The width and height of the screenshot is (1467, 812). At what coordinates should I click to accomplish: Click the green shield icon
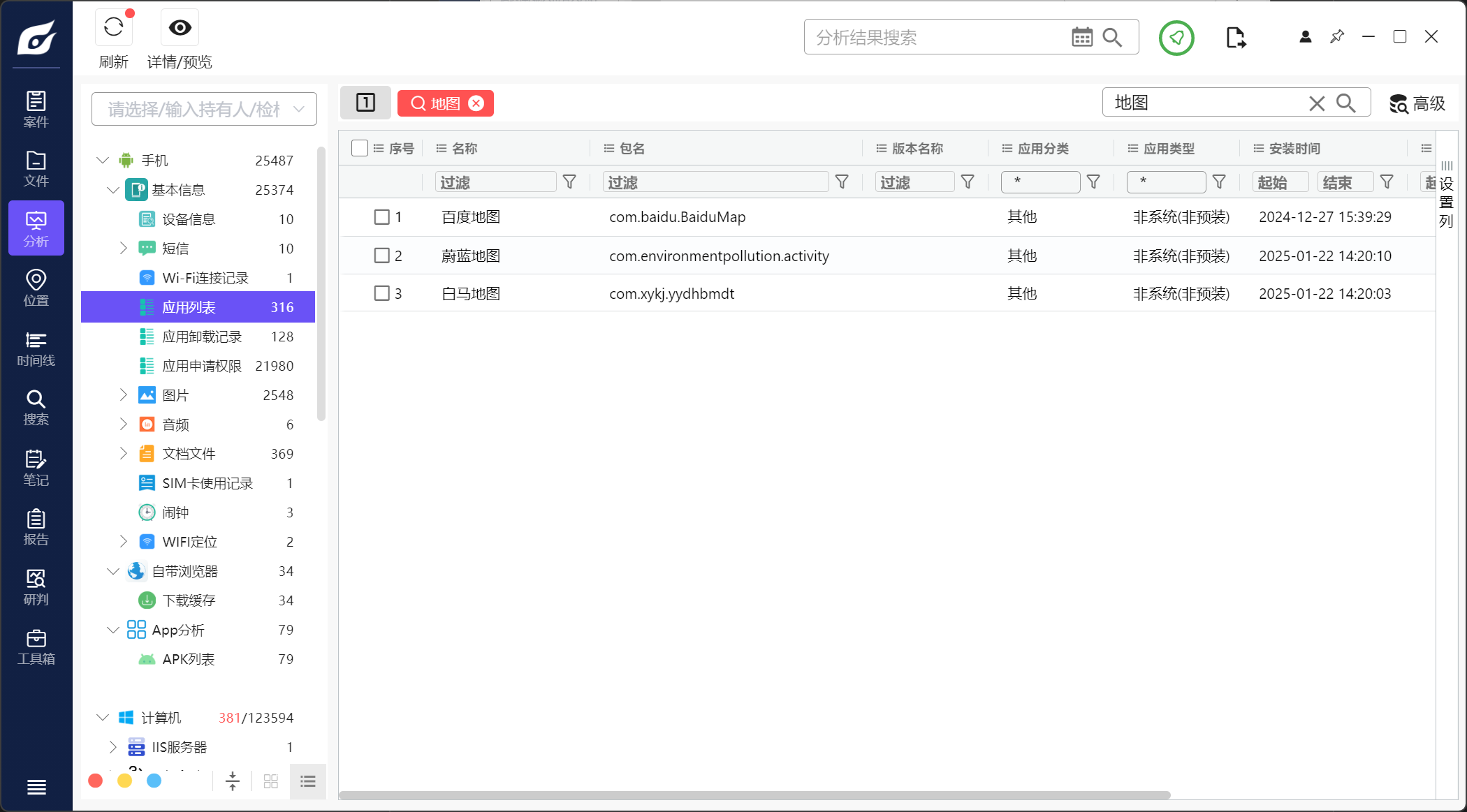pyautogui.click(x=1176, y=38)
